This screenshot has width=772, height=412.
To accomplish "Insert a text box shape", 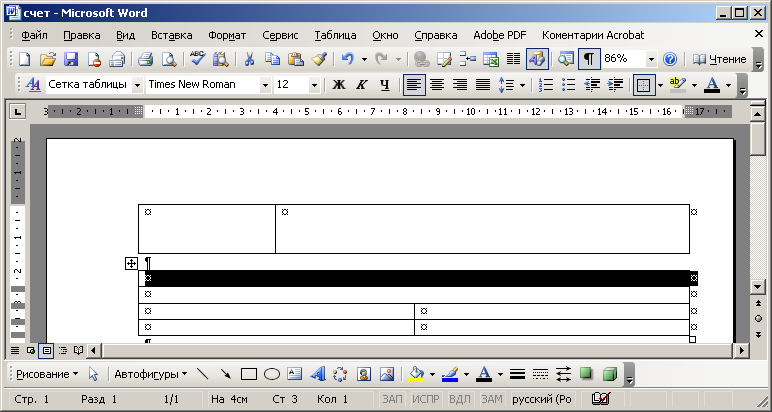I will [294, 374].
